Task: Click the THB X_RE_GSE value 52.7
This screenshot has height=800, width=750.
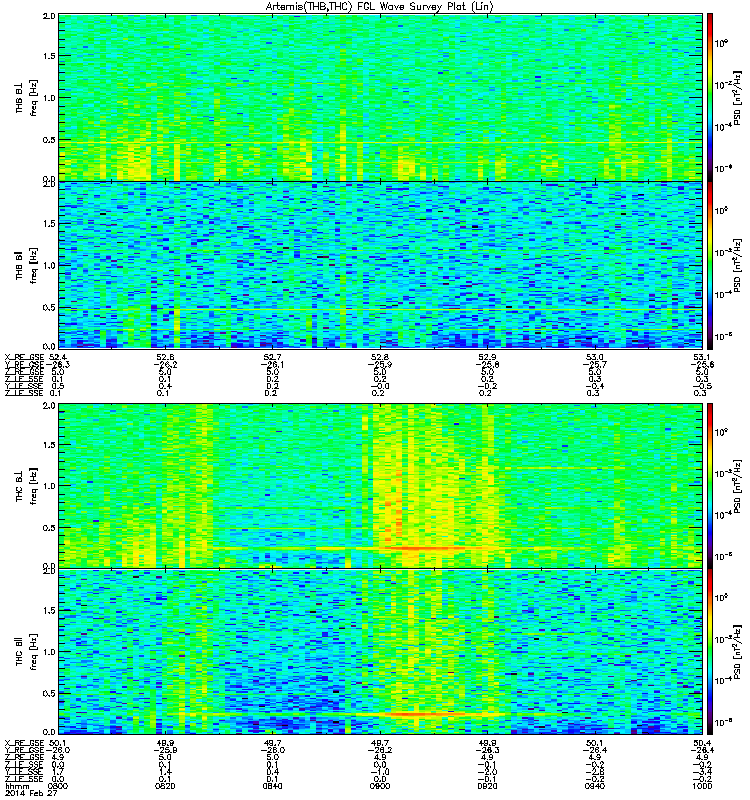Action: (272, 357)
